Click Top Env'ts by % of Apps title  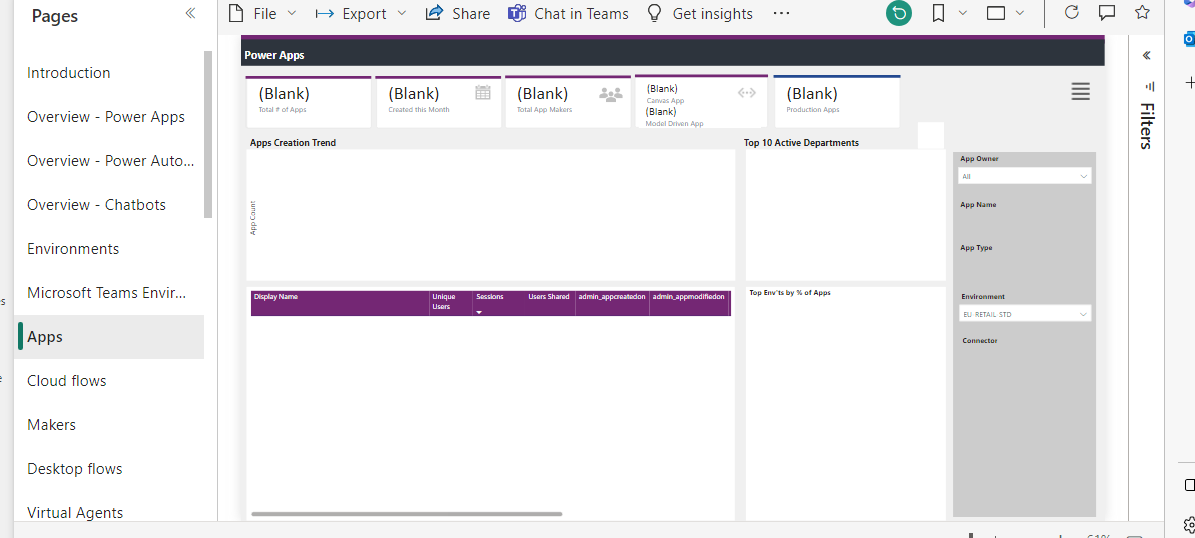[x=790, y=293]
